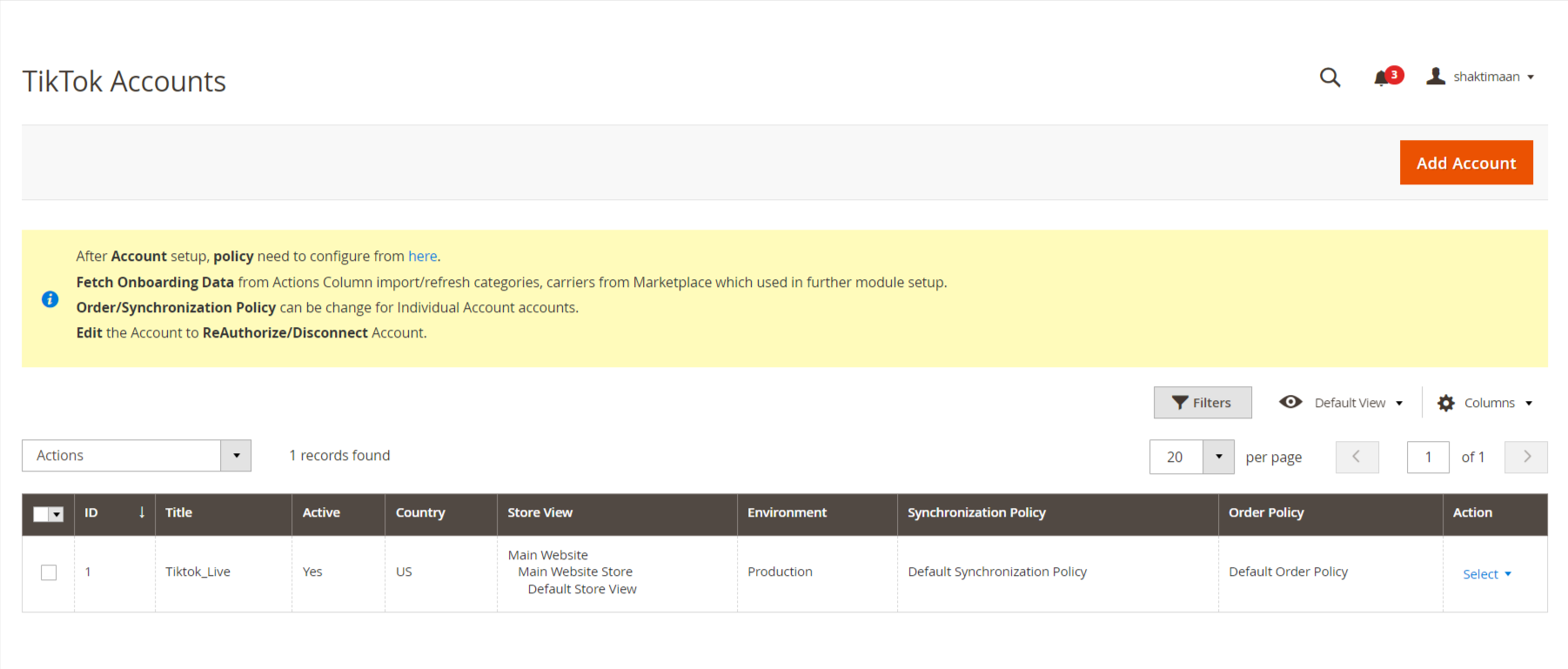Sort by ID column arrow
This screenshot has width=1568, height=669.
142,512
